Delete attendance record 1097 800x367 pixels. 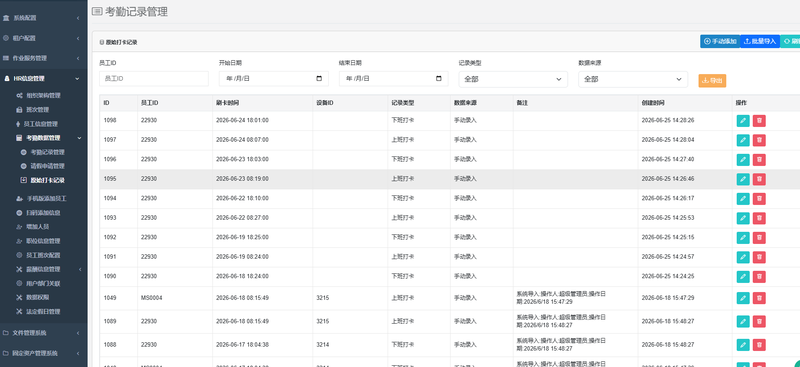759,140
